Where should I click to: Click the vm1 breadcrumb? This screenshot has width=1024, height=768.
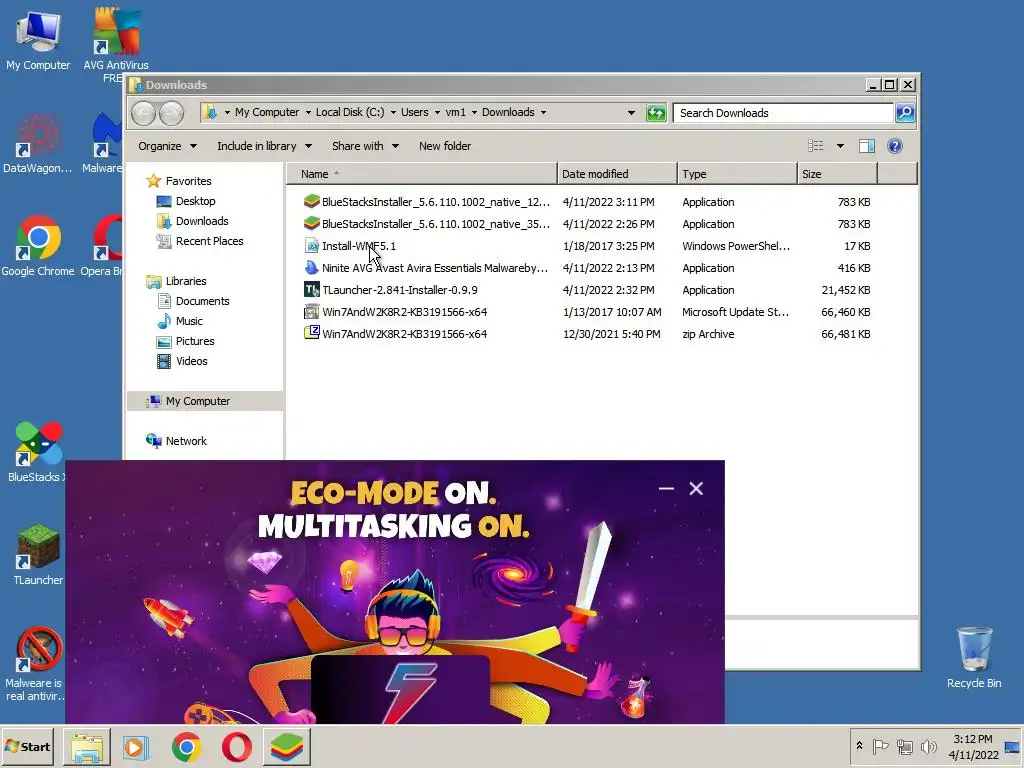point(456,112)
